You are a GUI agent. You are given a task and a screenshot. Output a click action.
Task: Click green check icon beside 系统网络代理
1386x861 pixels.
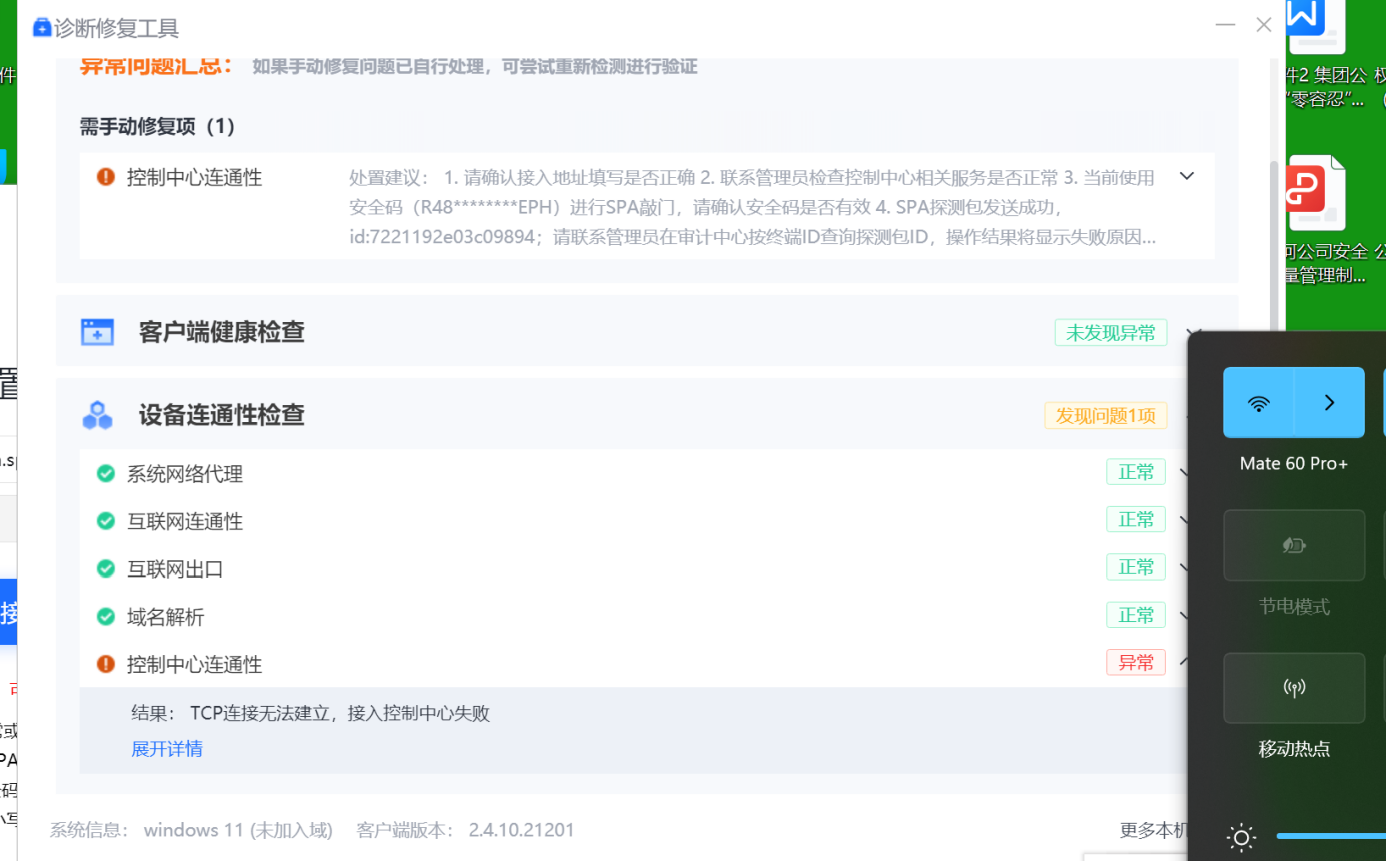[105, 473]
